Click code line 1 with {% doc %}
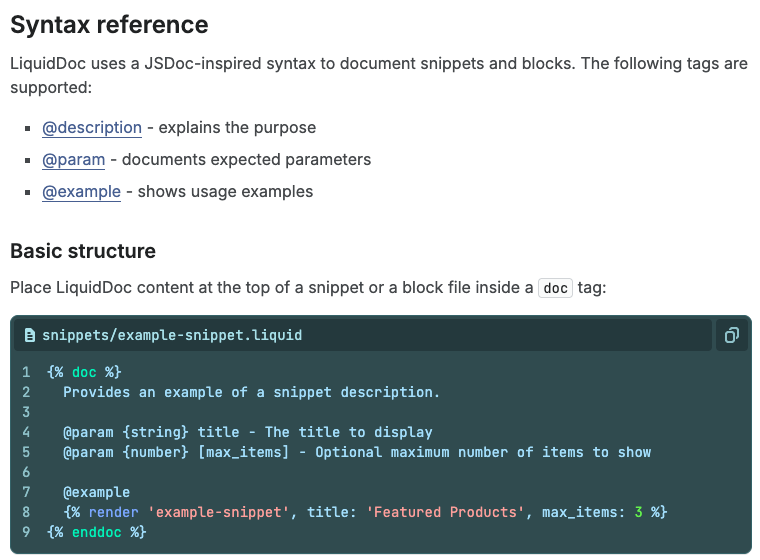This screenshot has height=560, width=760. (84, 372)
